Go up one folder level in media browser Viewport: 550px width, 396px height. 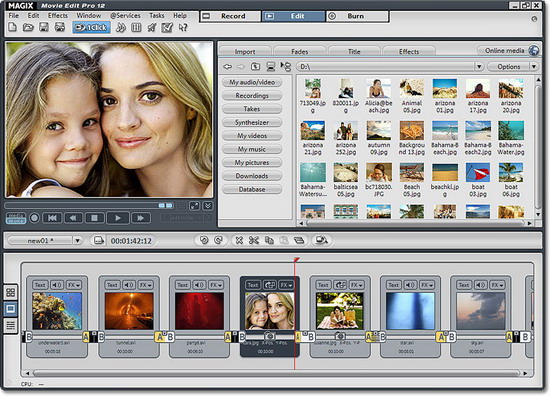point(255,66)
